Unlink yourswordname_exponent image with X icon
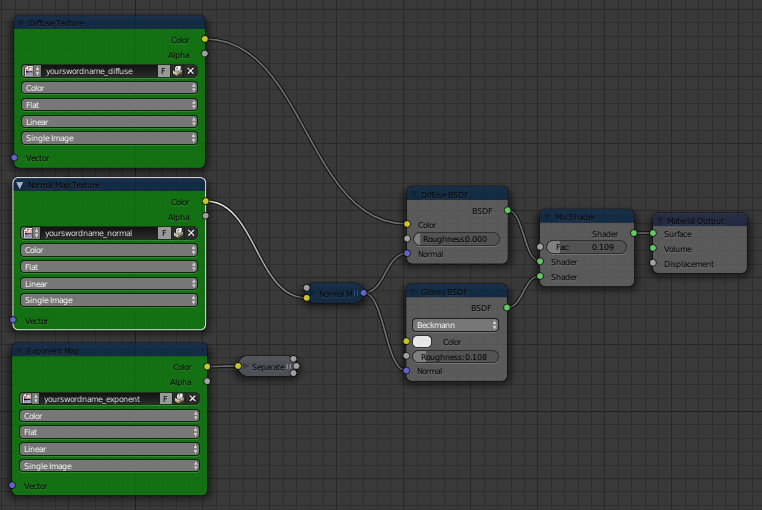762x510 pixels. (x=192, y=399)
